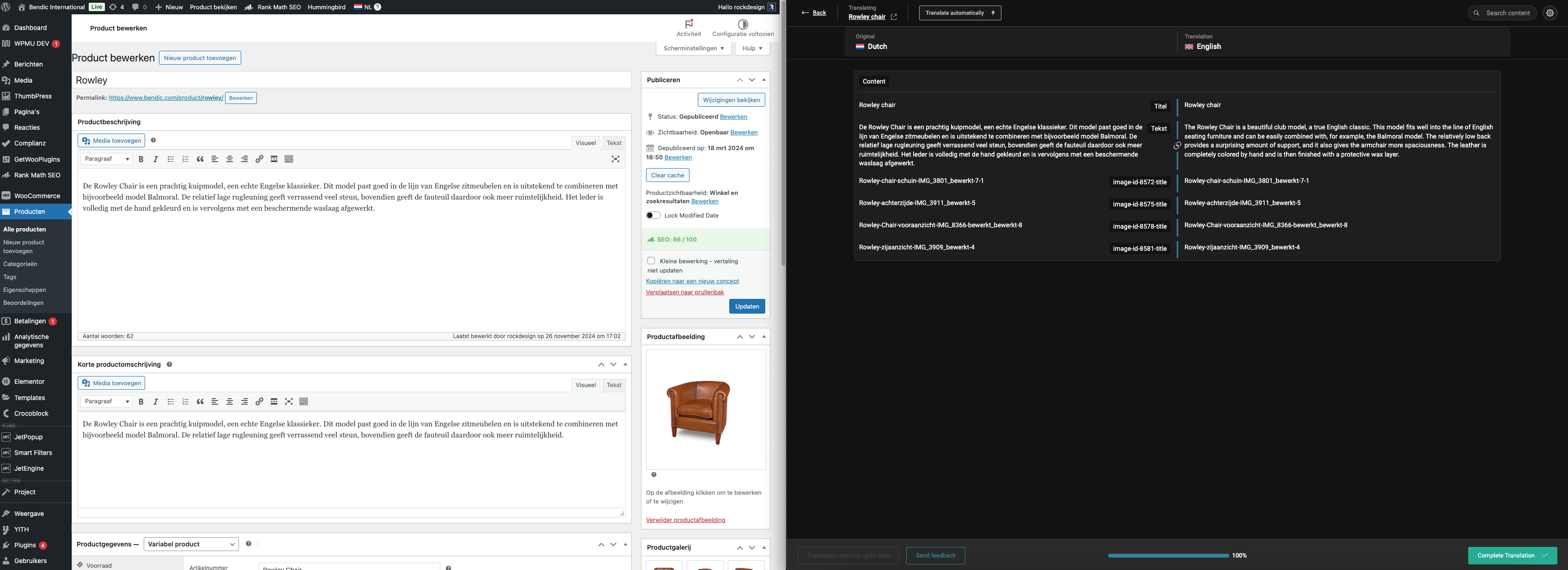
Task: Switch the description editor to the Tekst tab
Action: (614, 143)
